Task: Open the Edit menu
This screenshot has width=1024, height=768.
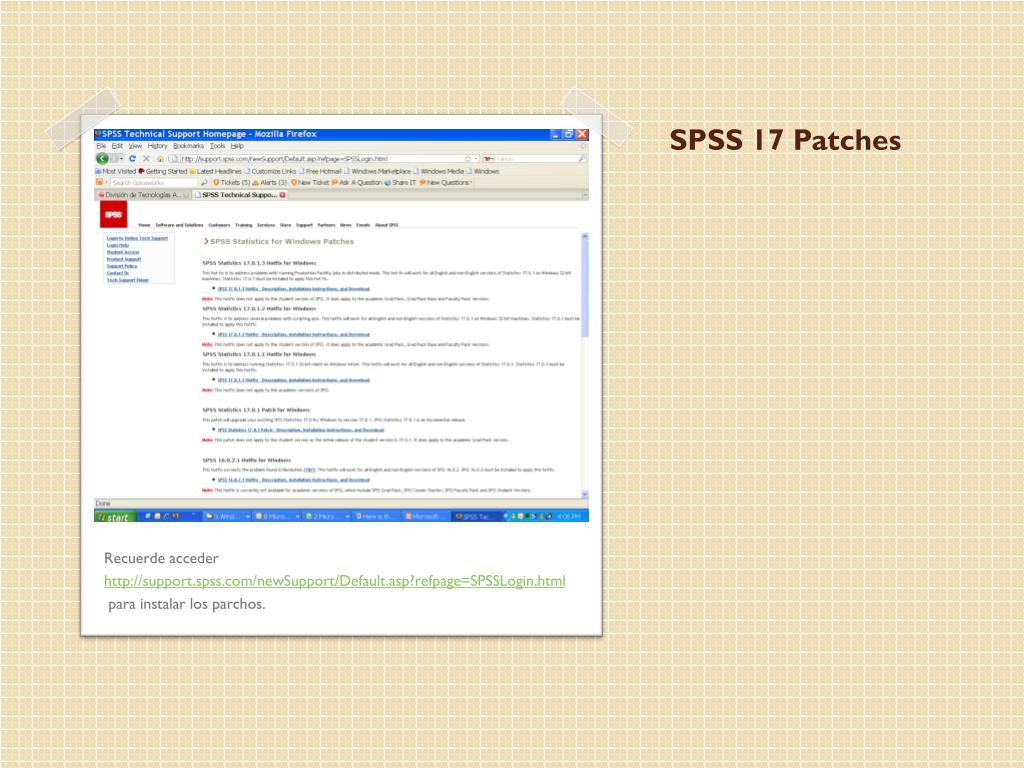Action: [x=117, y=146]
